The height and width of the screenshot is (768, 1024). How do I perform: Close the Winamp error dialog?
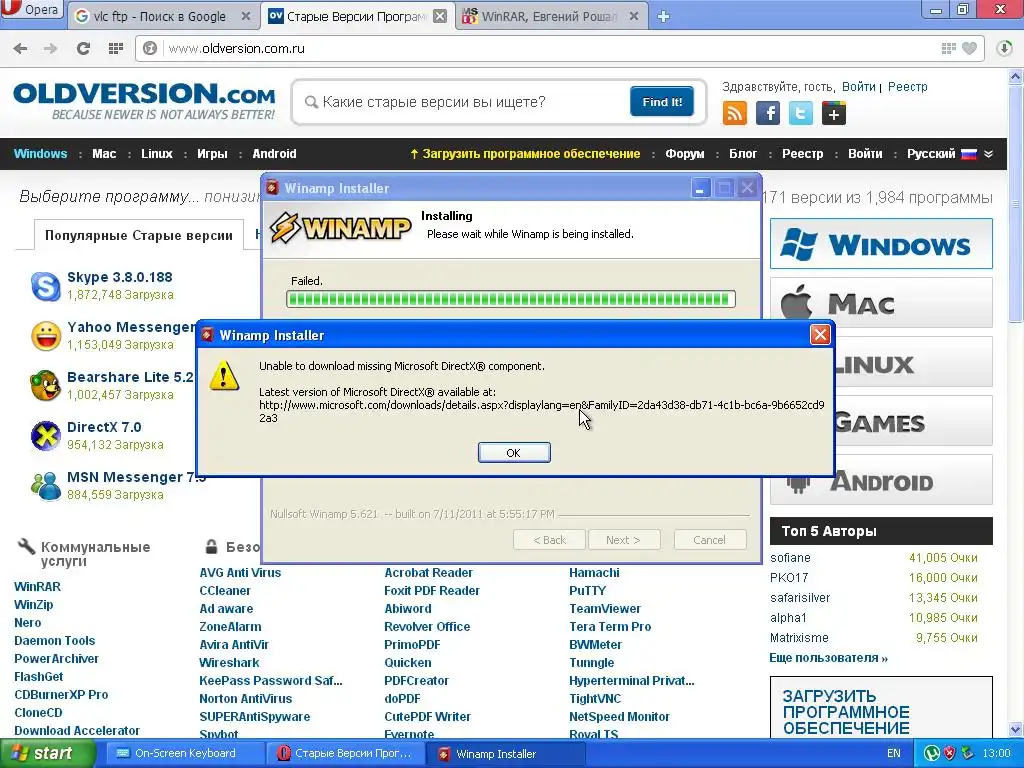point(820,335)
